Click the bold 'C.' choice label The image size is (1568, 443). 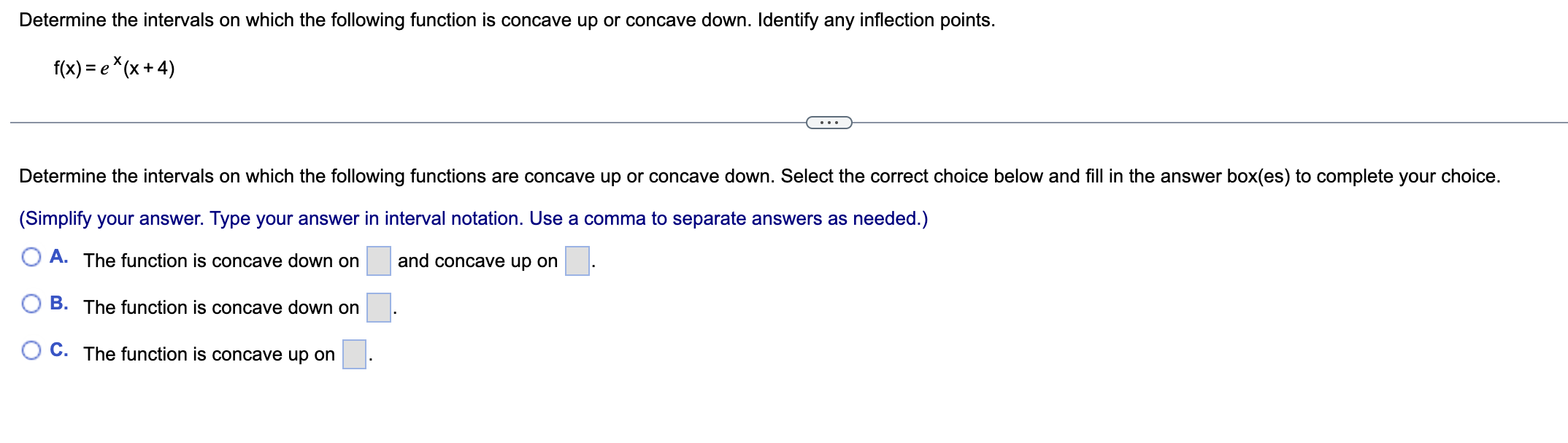[59, 350]
